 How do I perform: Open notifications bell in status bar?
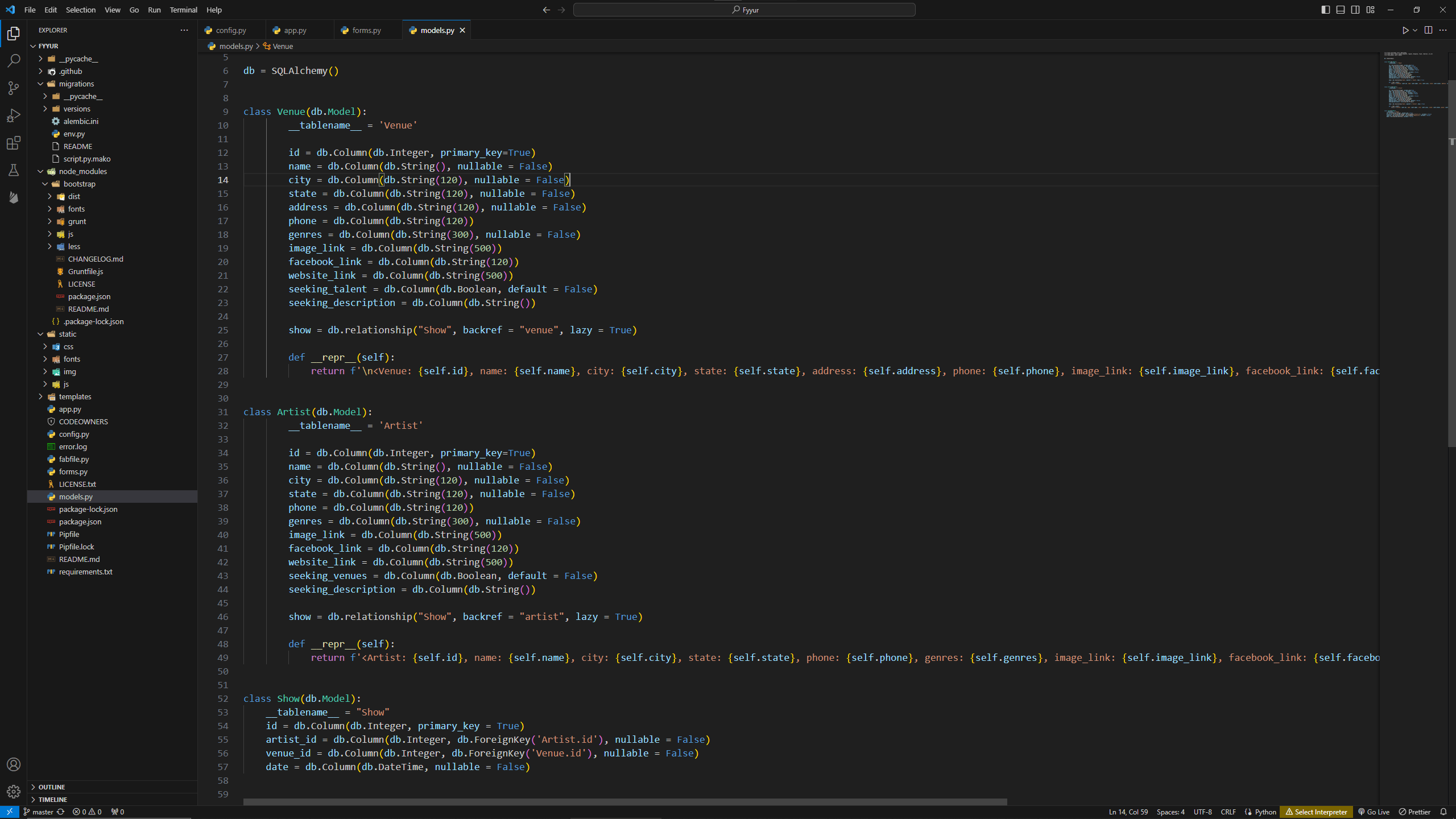pyautogui.click(x=1443, y=812)
